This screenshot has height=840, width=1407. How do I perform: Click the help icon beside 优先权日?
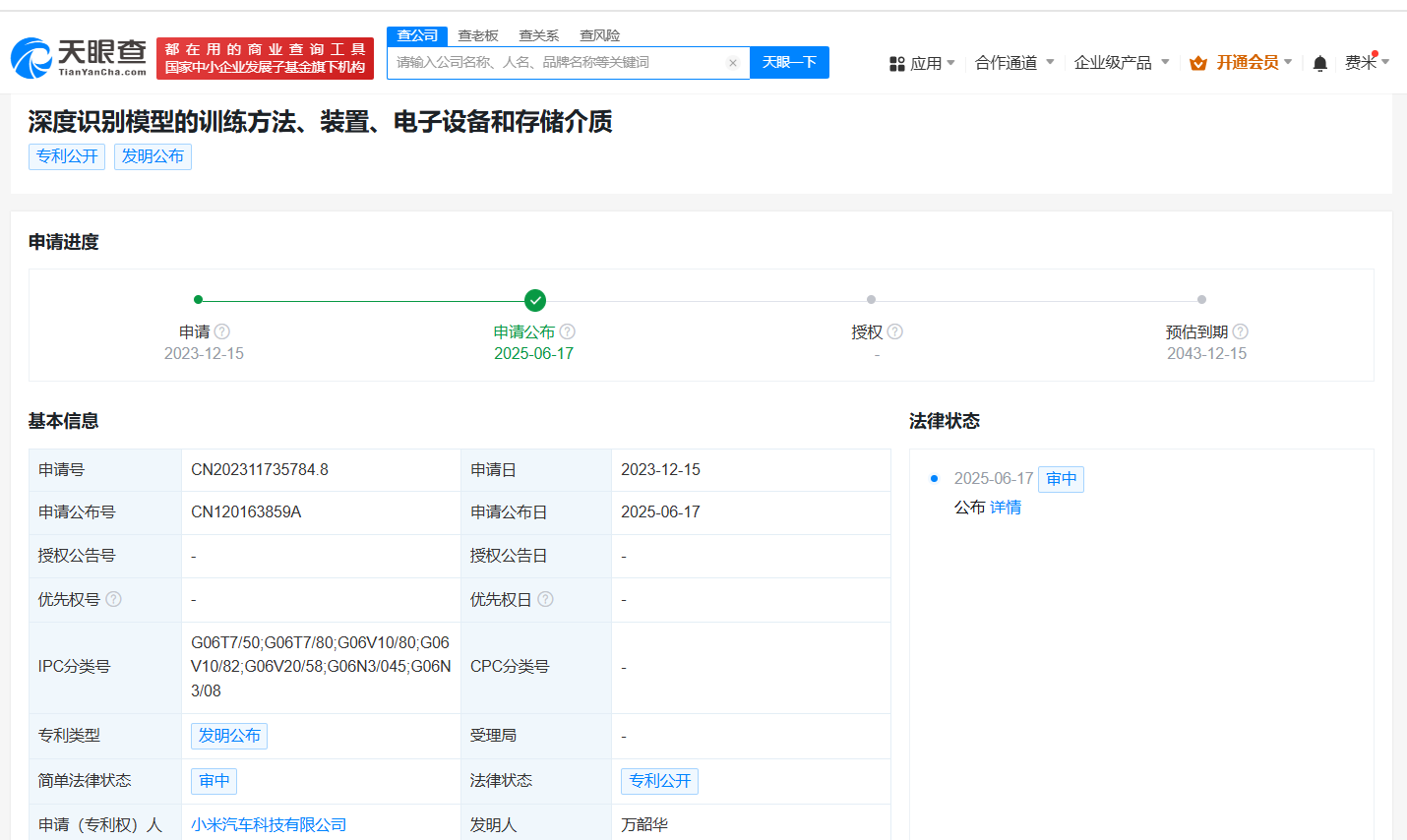pyautogui.click(x=546, y=599)
